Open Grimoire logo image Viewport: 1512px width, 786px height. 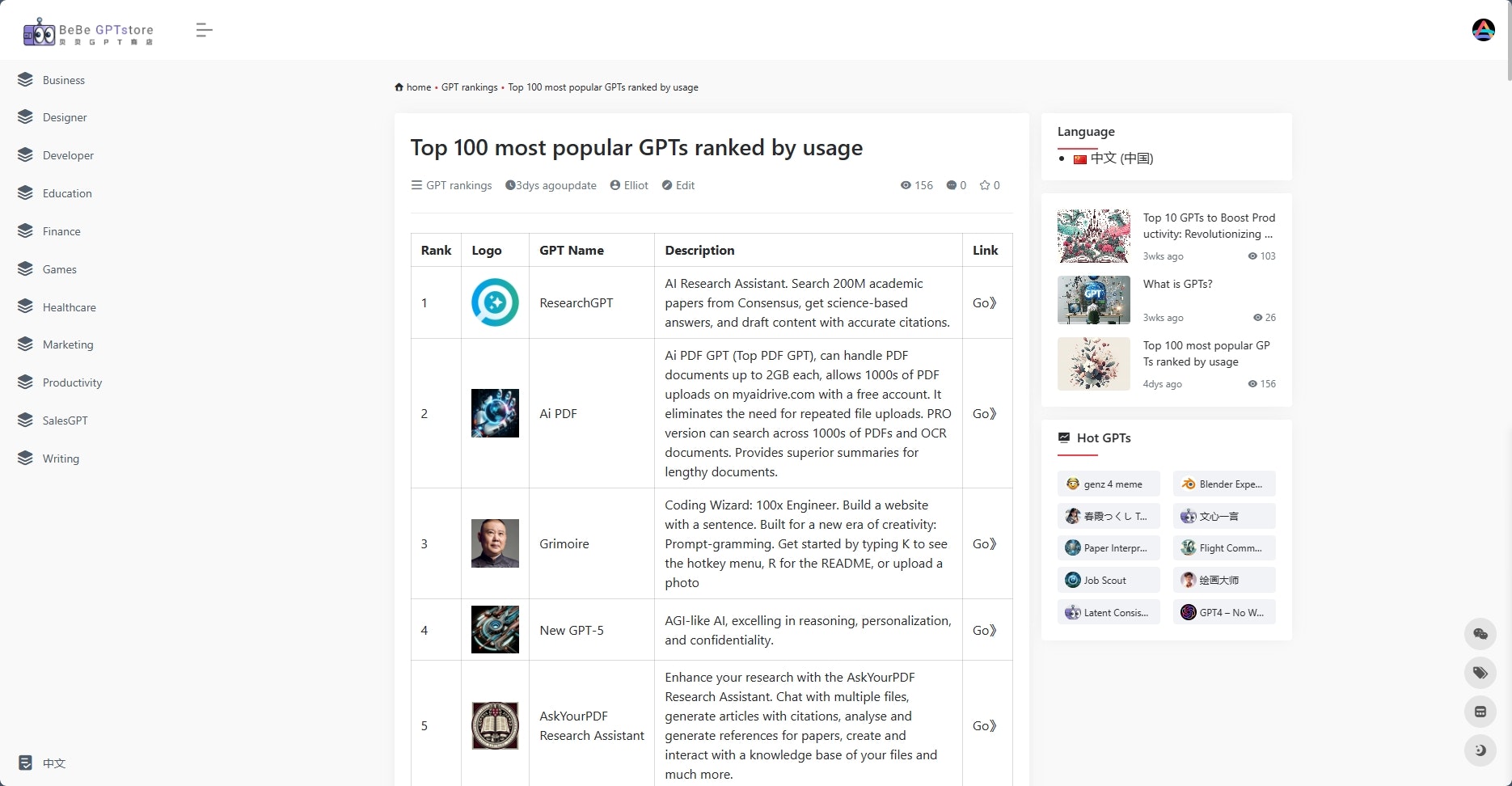click(x=495, y=543)
